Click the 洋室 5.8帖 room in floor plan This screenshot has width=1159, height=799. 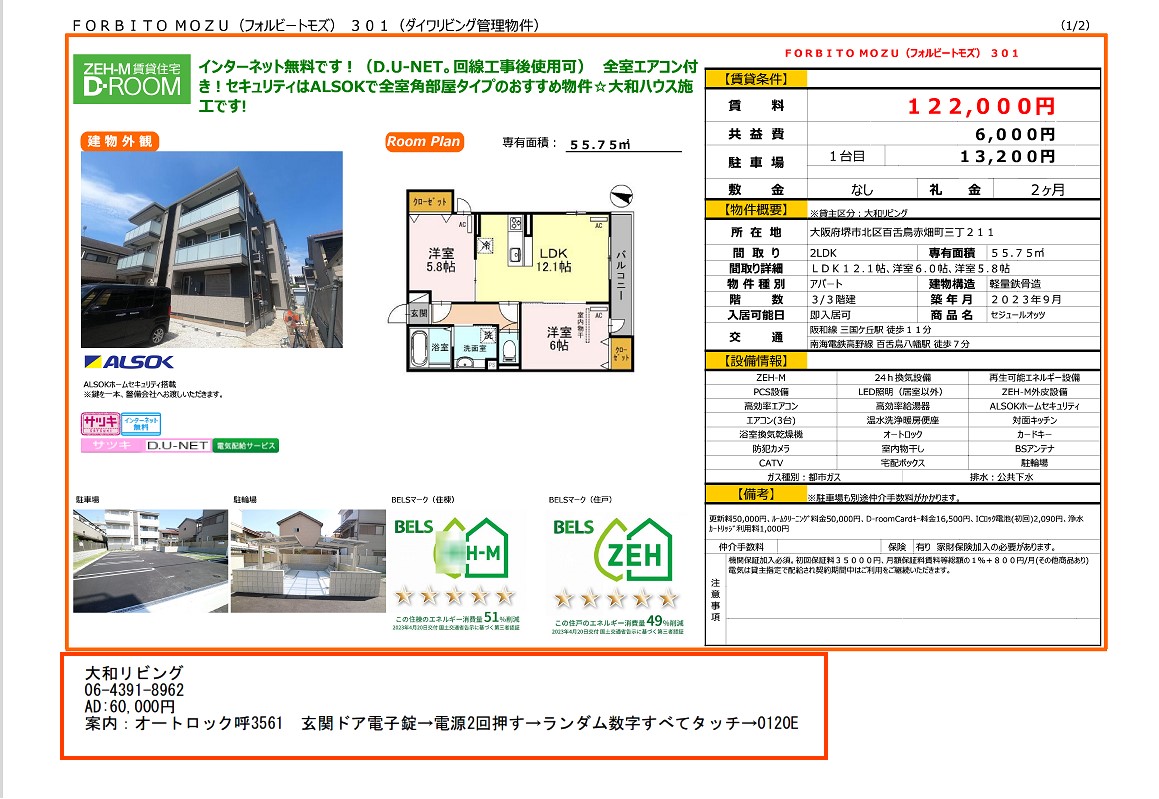tap(441, 259)
